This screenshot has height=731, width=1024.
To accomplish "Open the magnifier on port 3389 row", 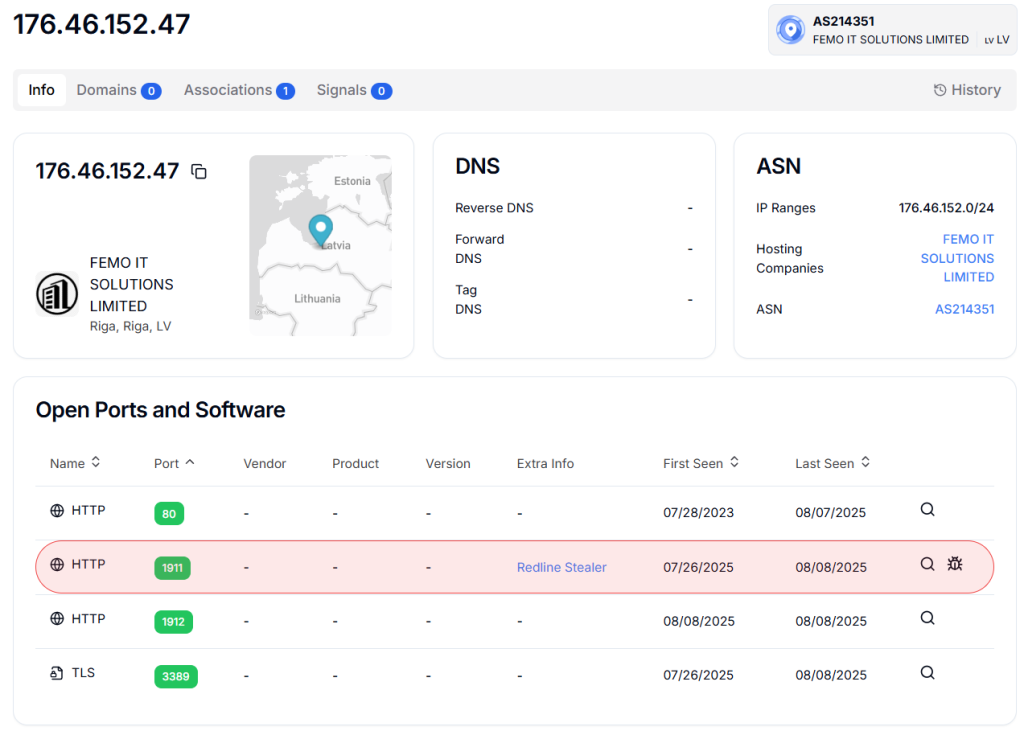I will coord(927,672).
